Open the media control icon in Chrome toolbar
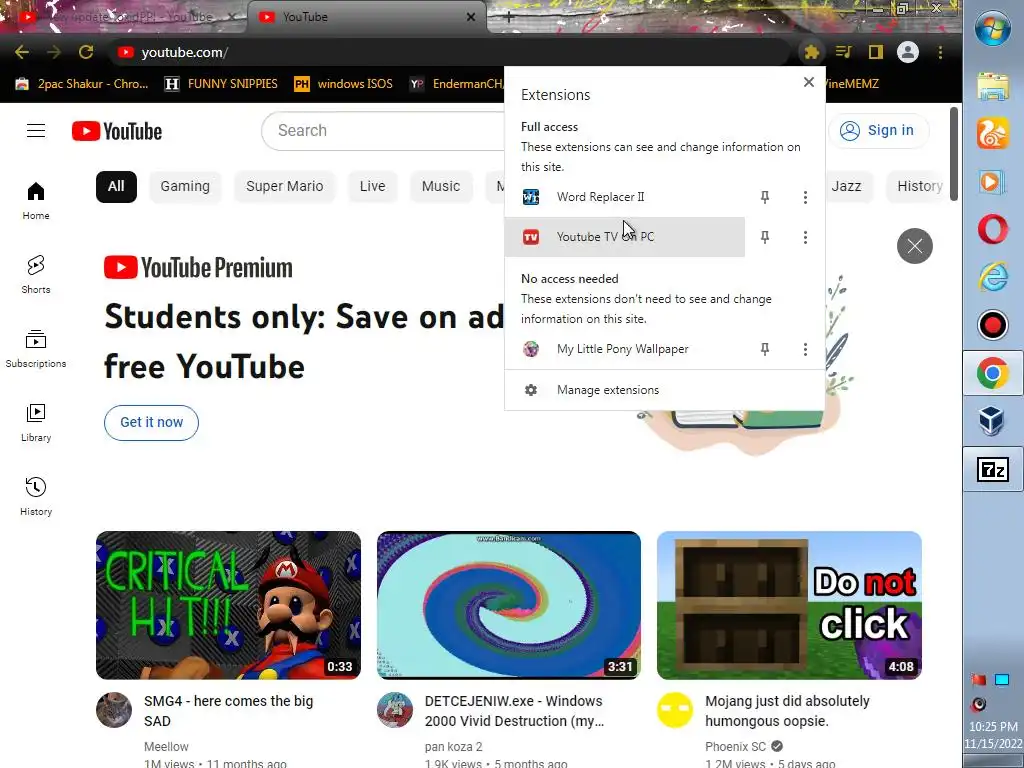Viewport: 1024px width, 768px height. [x=843, y=52]
